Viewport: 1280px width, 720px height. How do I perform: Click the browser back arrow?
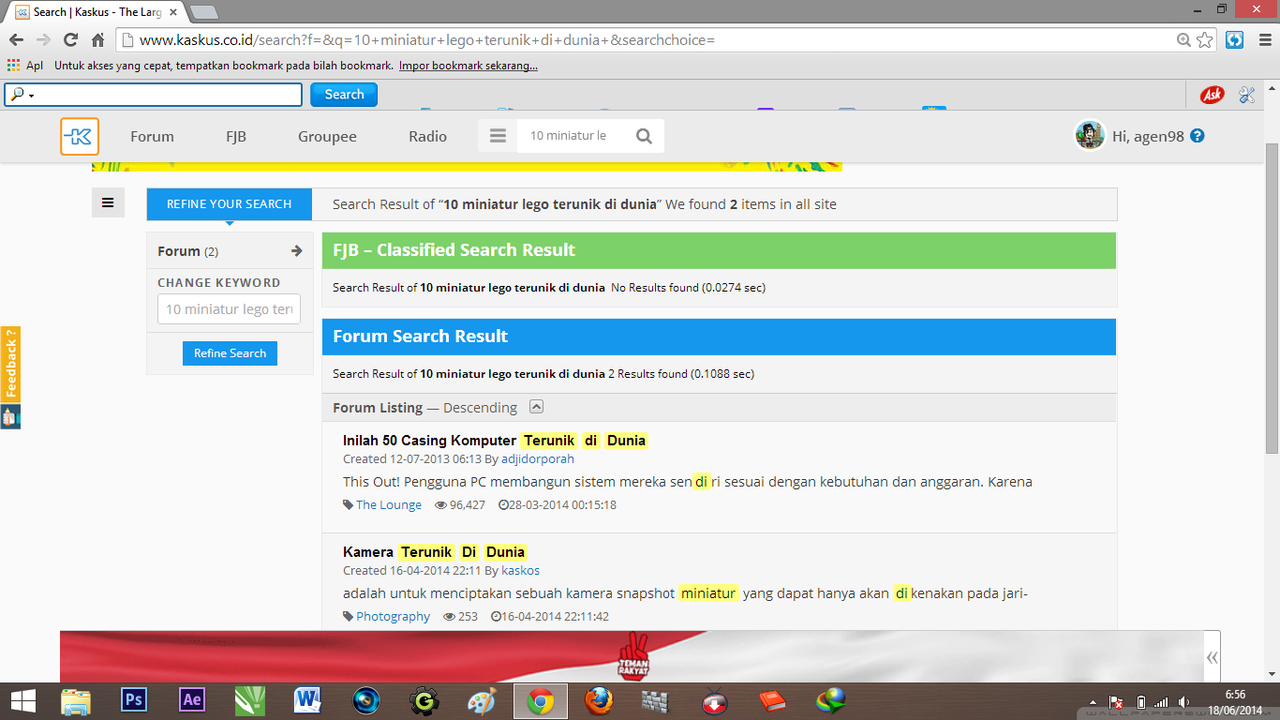(16, 40)
